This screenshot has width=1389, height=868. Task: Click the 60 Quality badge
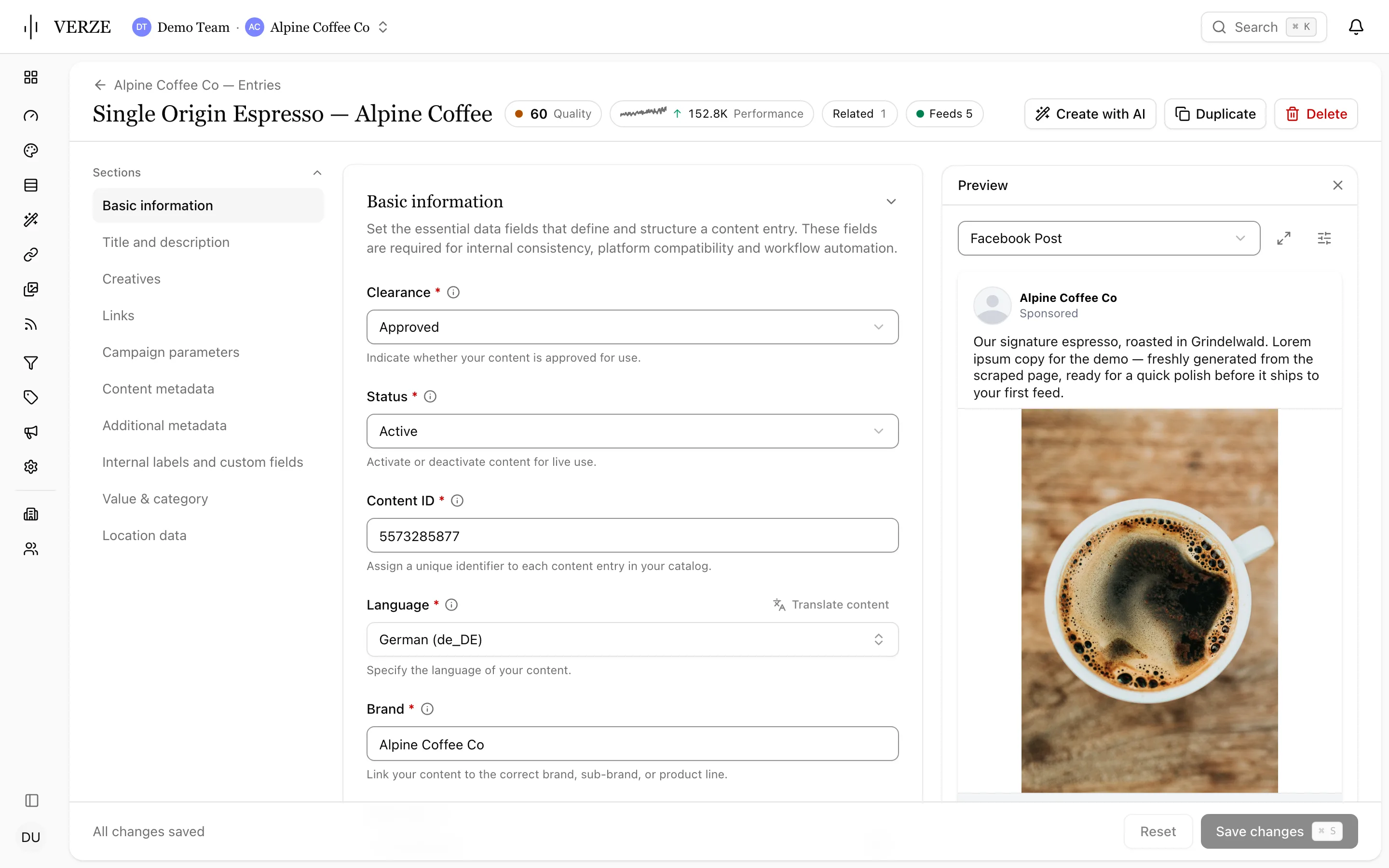pyautogui.click(x=553, y=114)
